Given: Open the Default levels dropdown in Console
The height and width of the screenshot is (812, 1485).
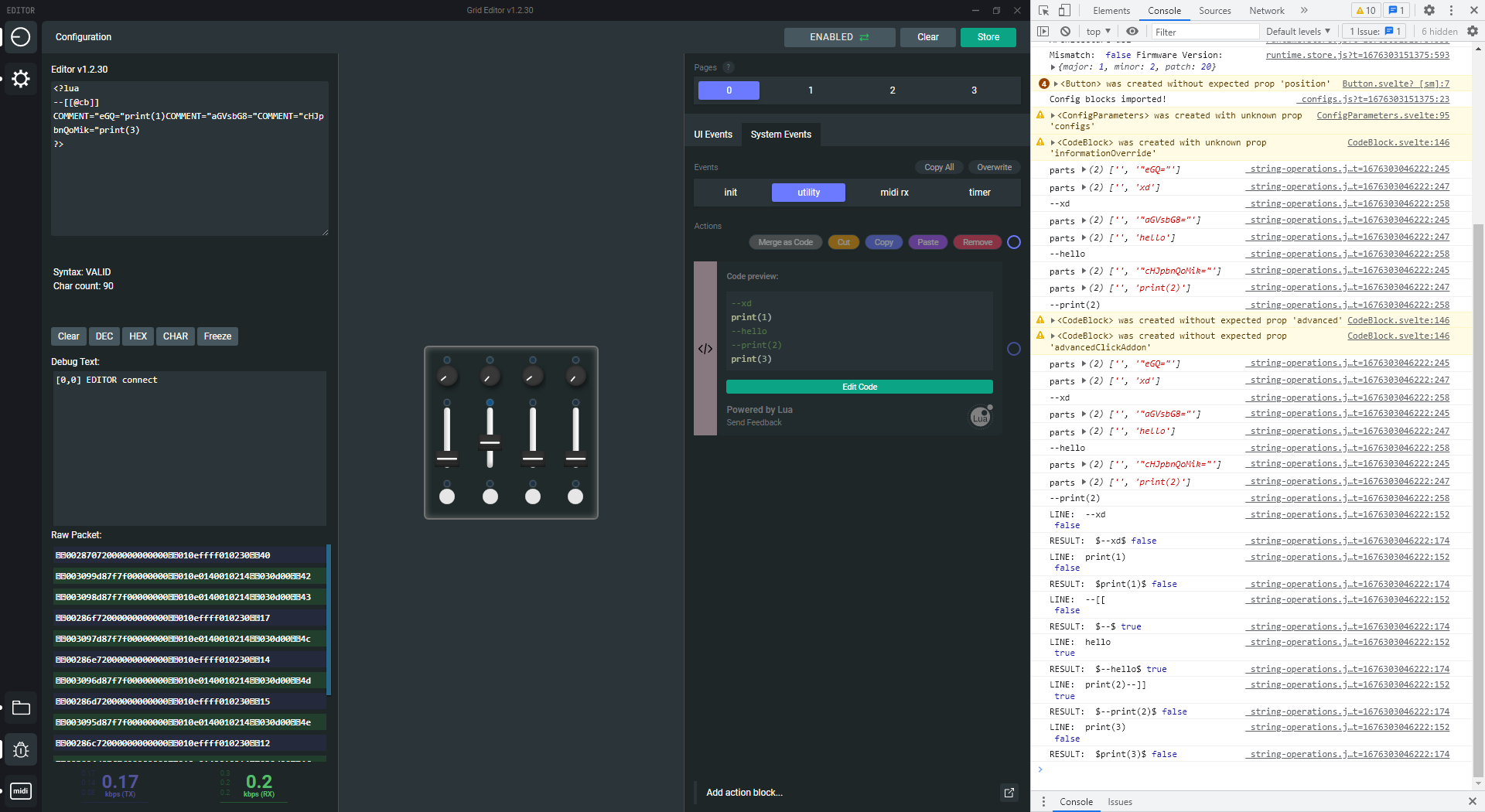Looking at the screenshot, I should click(1298, 32).
